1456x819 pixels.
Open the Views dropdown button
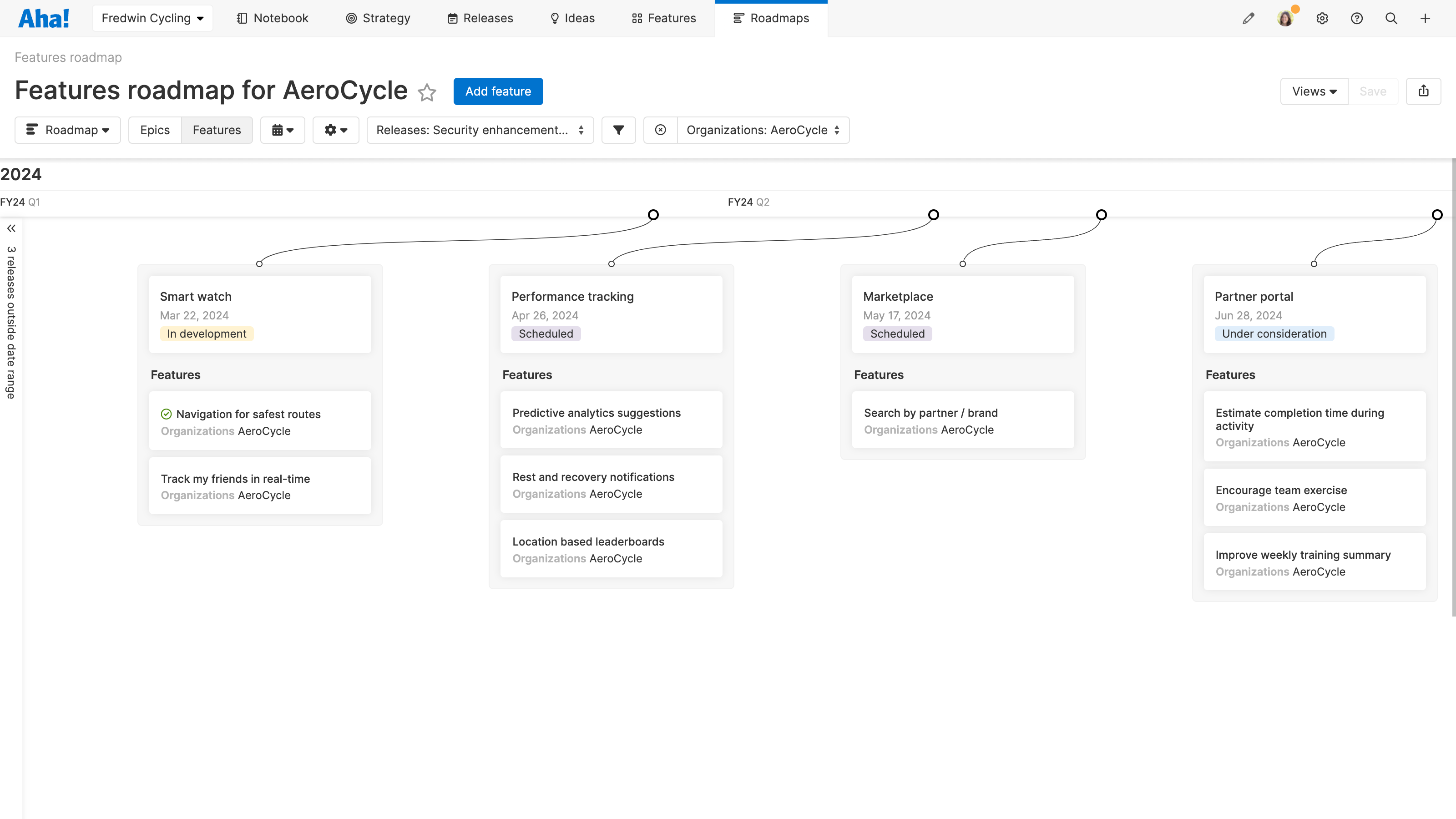coord(1314,91)
